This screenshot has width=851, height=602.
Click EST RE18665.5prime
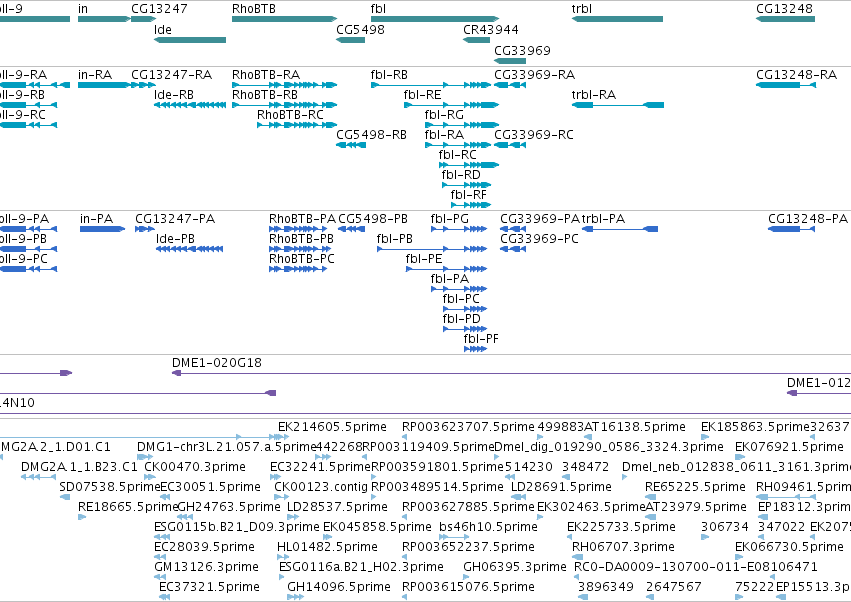pyautogui.click(x=128, y=507)
